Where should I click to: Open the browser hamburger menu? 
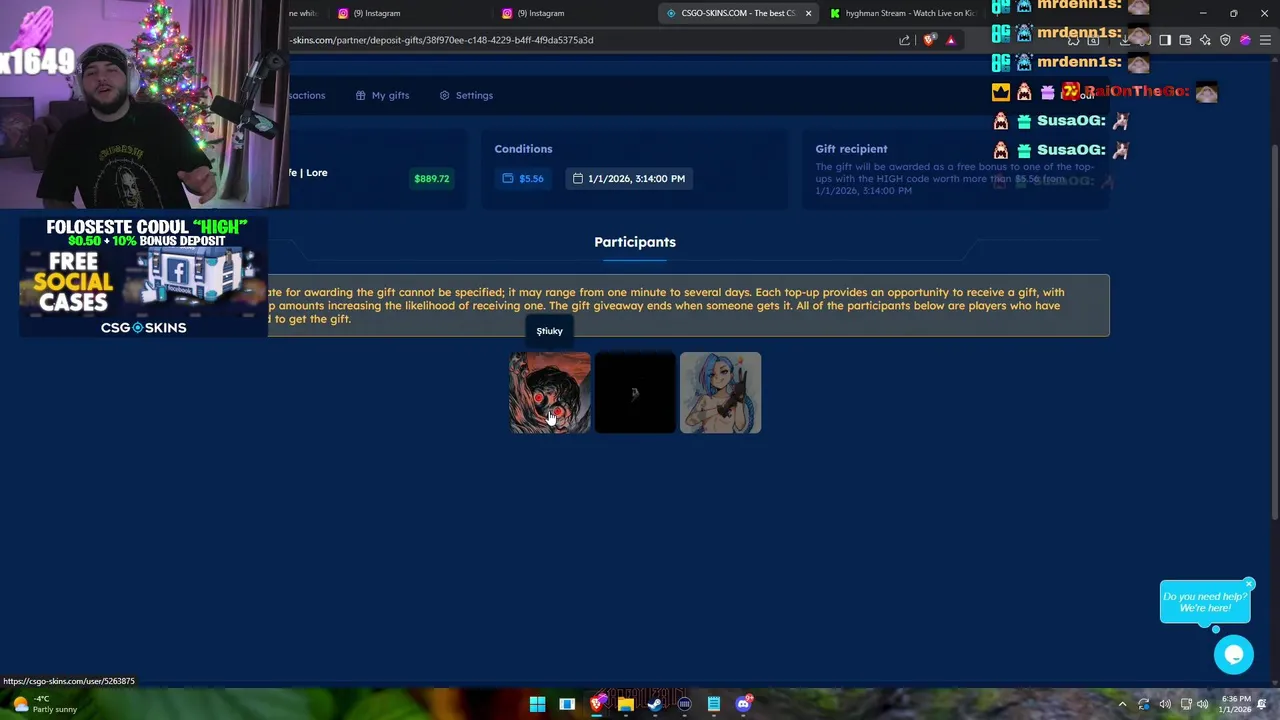coord(1265,40)
